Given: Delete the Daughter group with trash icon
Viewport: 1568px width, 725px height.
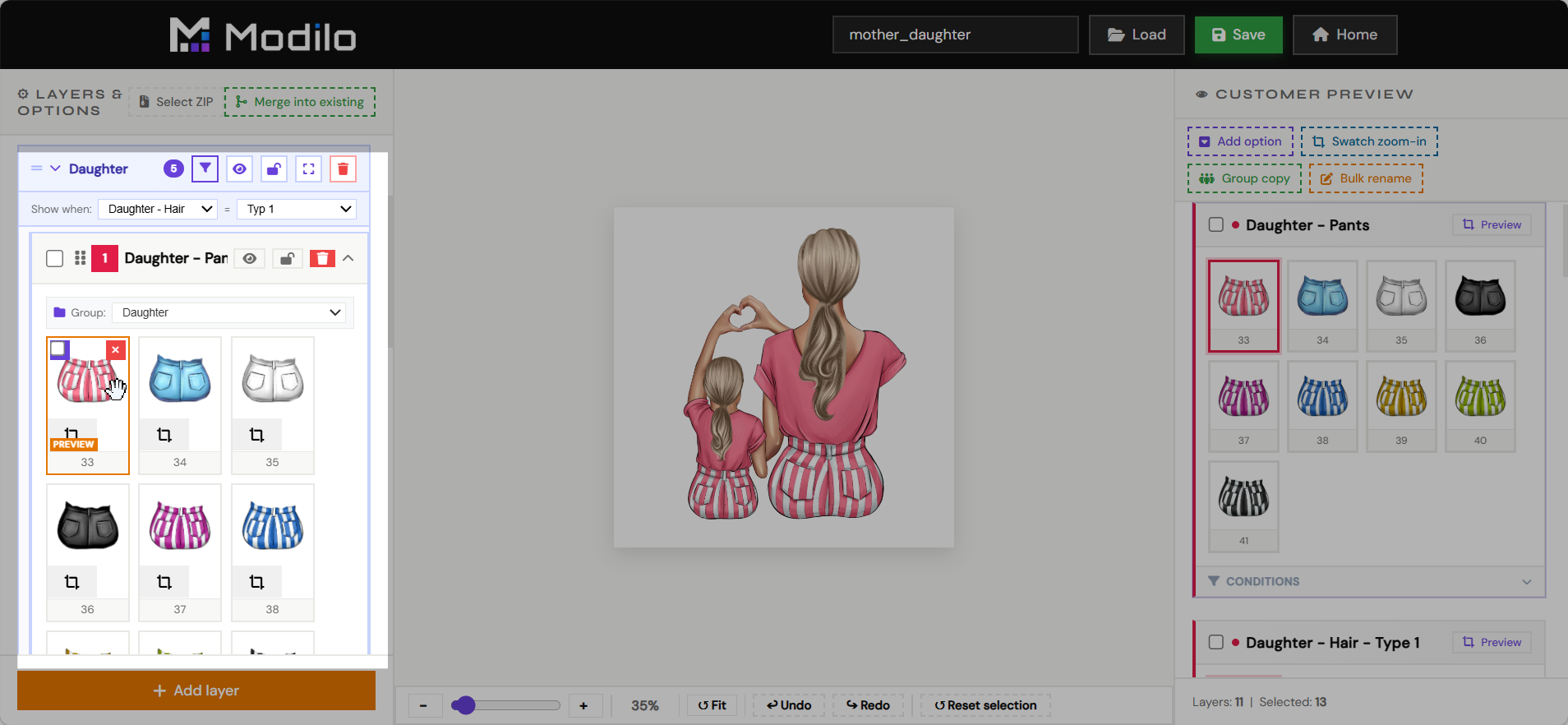Looking at the screenshot, I should click(x=343, y=169).
